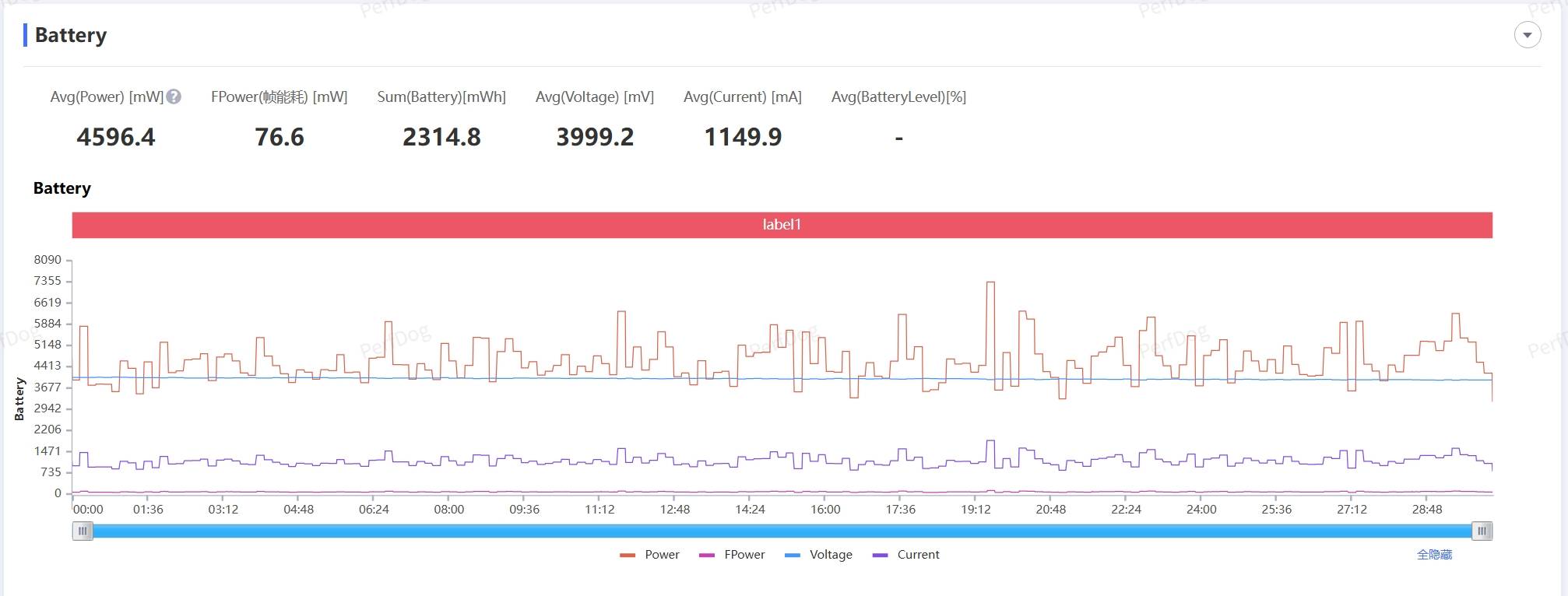1568x596 pixels.
Task: Click the Avg(Voltage) value 3999.2
Action: pyautogui.click(x=595, y=138)
